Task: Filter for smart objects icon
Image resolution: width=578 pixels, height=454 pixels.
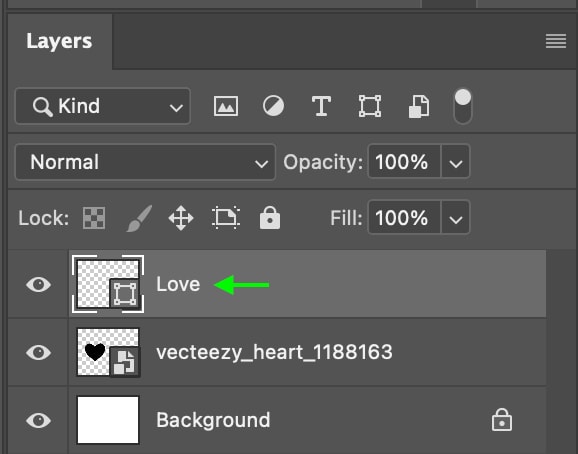Action: coord(419,106)
